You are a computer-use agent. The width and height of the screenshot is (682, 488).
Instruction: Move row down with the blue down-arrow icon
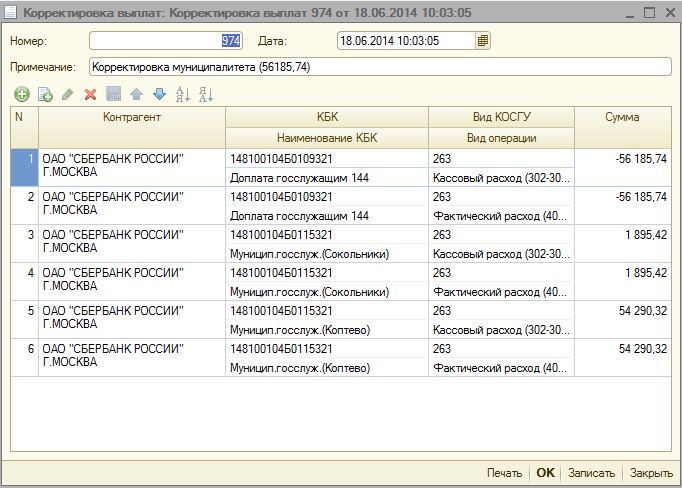159,95
